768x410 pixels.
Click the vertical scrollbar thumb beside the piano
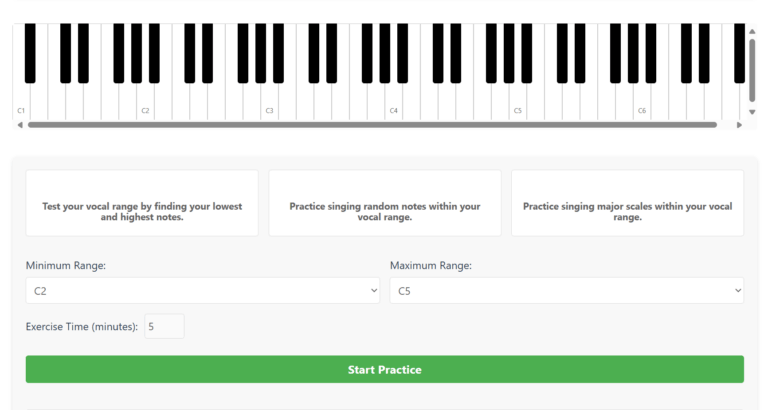(752, 68)
